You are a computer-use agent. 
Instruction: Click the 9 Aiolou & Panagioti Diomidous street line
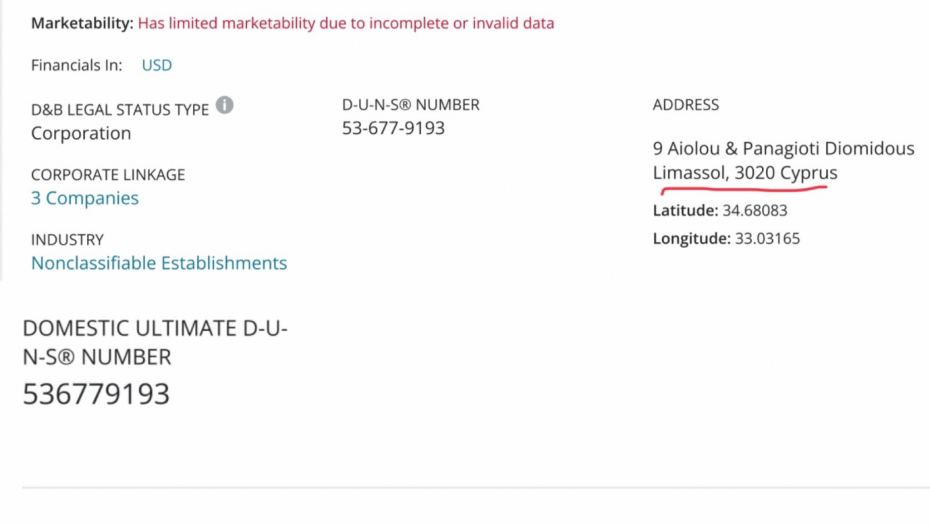[x=783, y=148]
